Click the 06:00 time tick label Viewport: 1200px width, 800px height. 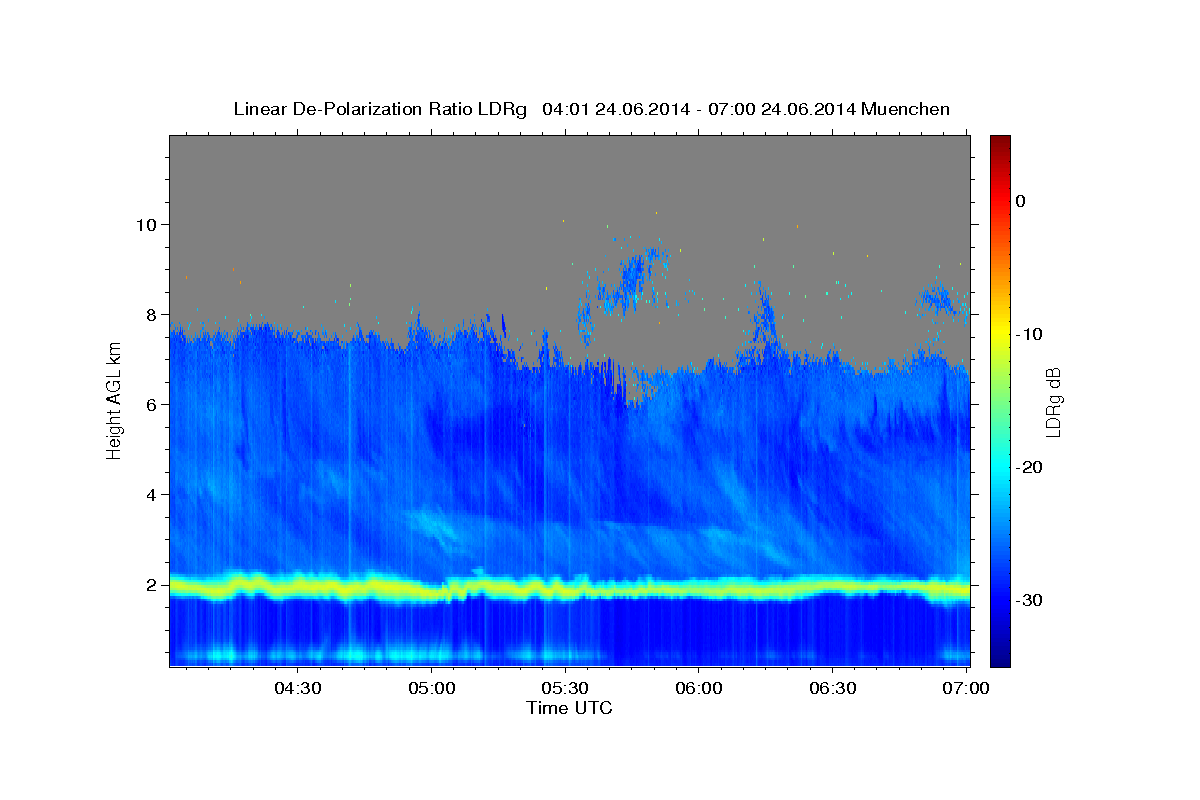point(699,688)
